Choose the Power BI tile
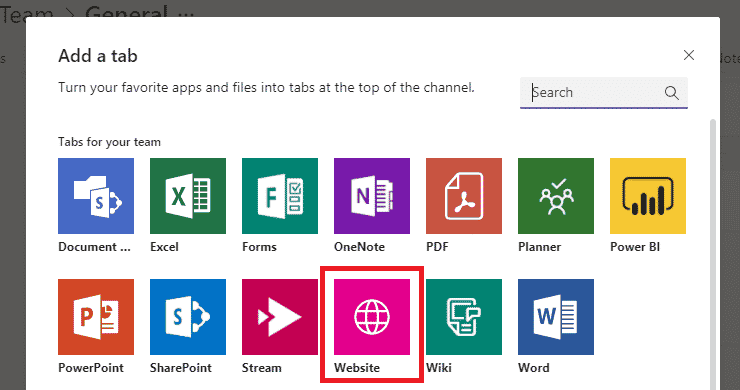 (x=648, y=196)
